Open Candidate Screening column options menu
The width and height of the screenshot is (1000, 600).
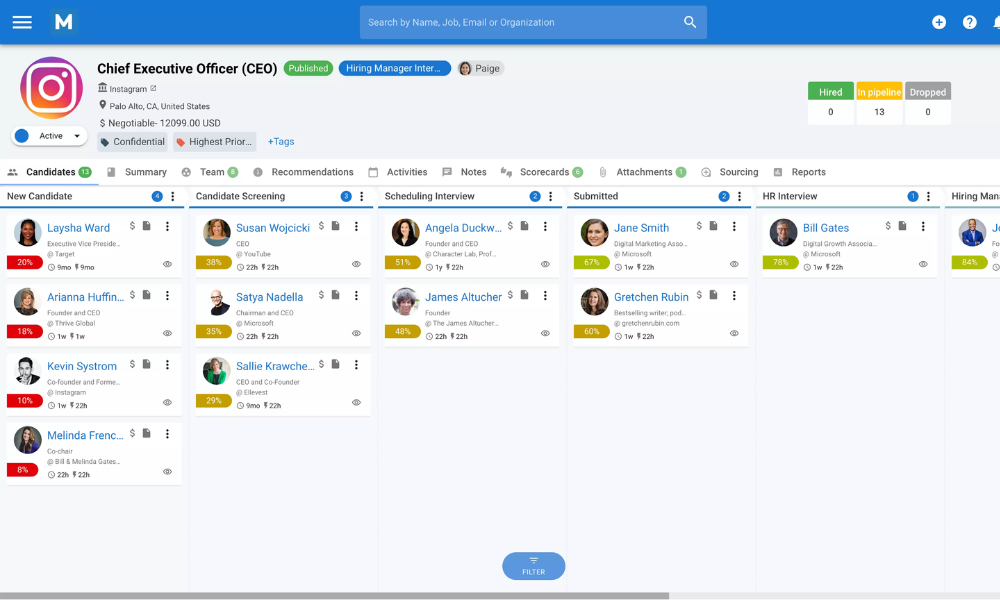tap(362, 196)
